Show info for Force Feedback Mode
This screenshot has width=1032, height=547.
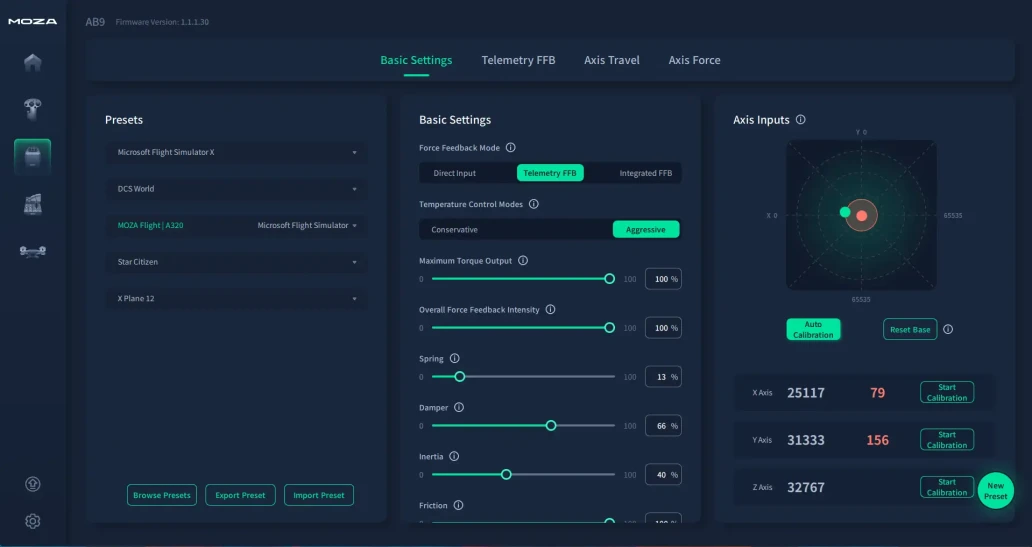[510, 147]
